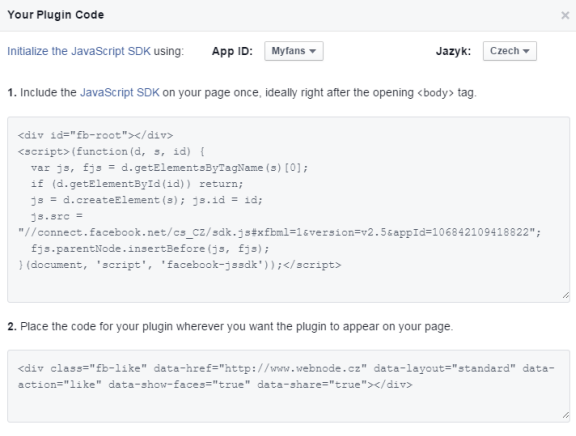Click the step 2 placement instruction text
The height and width of the screenshot is (436, 576).
click(x=230, y=326)
